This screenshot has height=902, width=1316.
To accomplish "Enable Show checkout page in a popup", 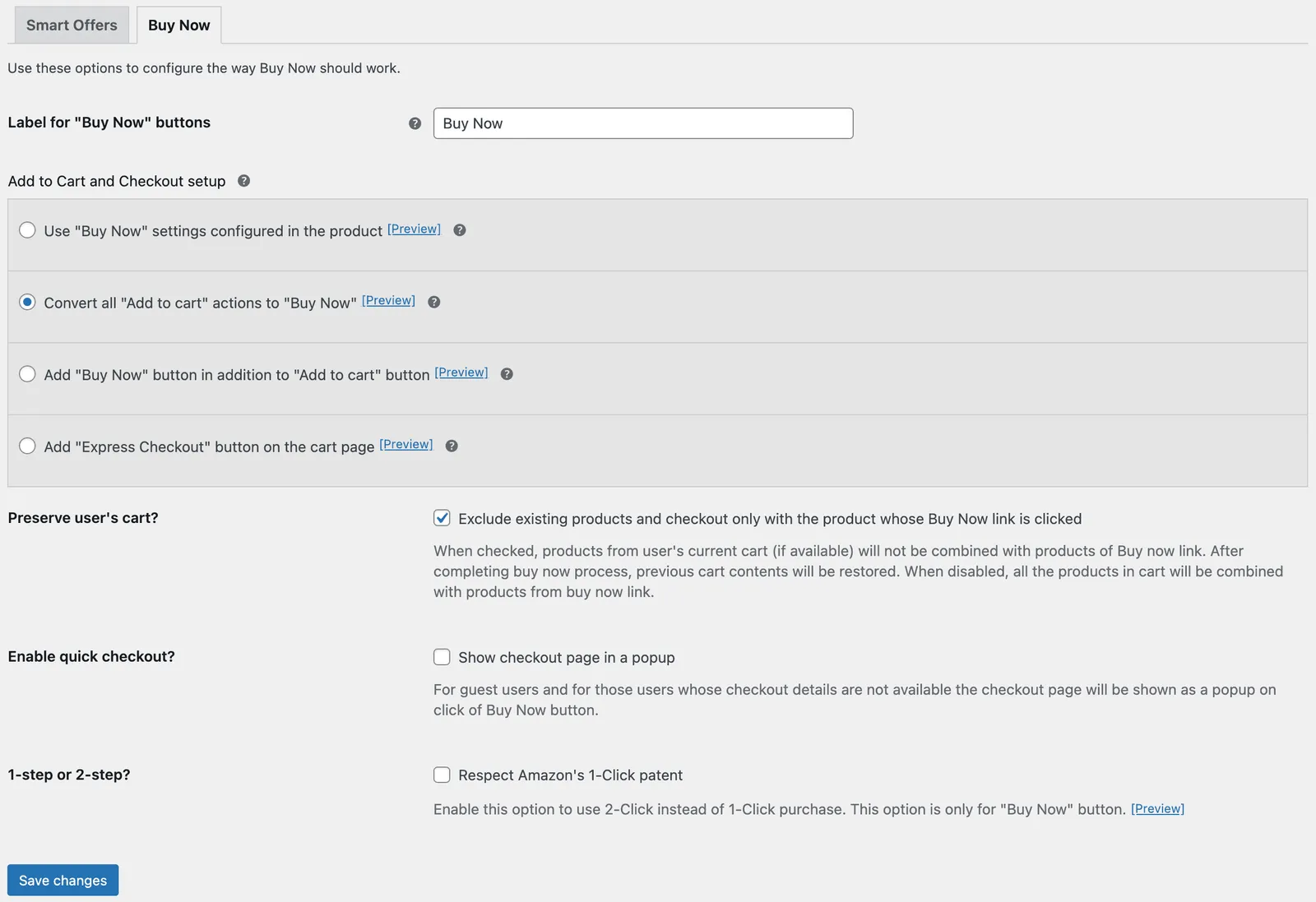I will pos(442,657).
